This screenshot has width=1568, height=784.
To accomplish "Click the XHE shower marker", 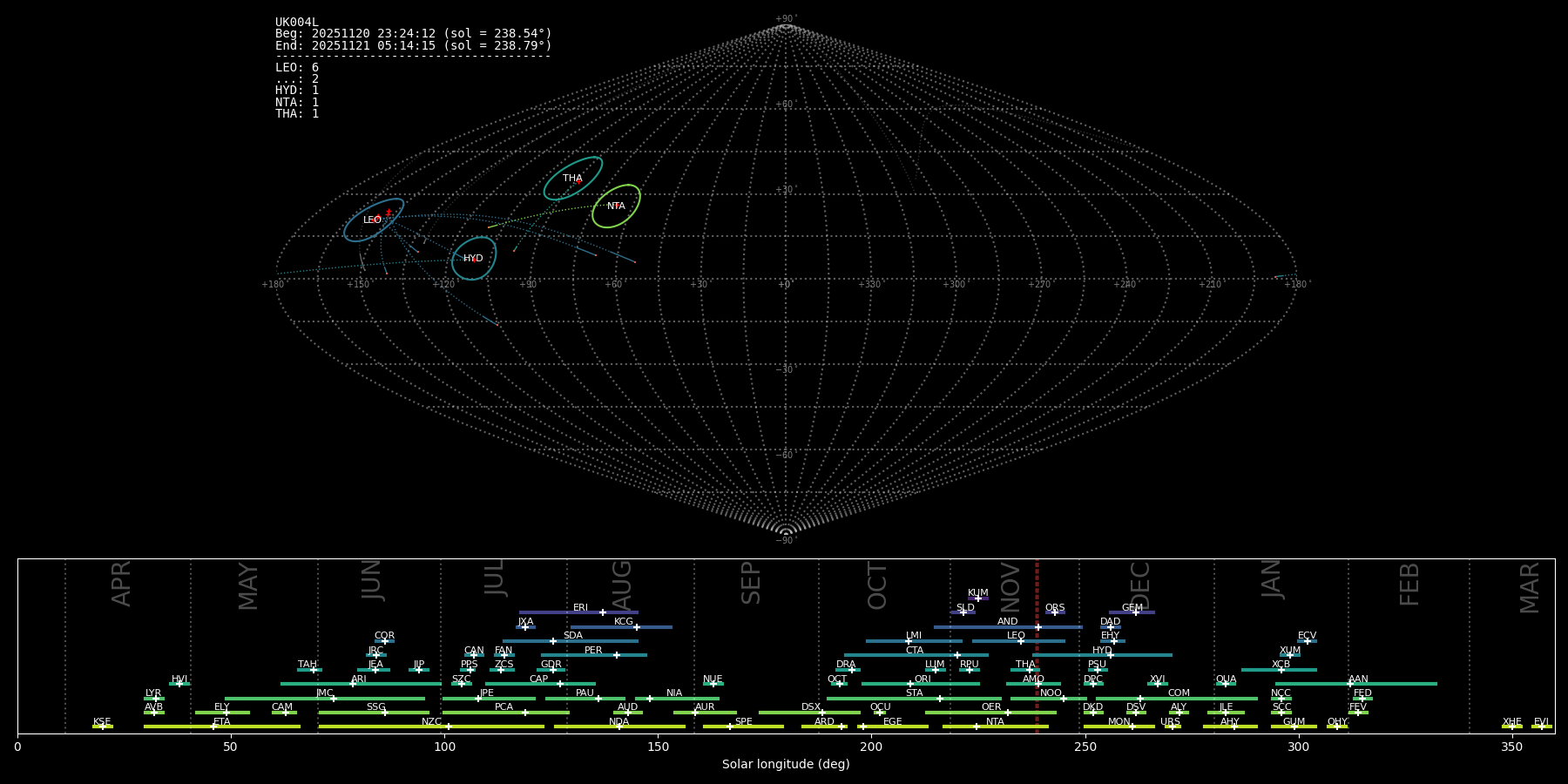I will pyautogui.click(x=1511, y=727).
